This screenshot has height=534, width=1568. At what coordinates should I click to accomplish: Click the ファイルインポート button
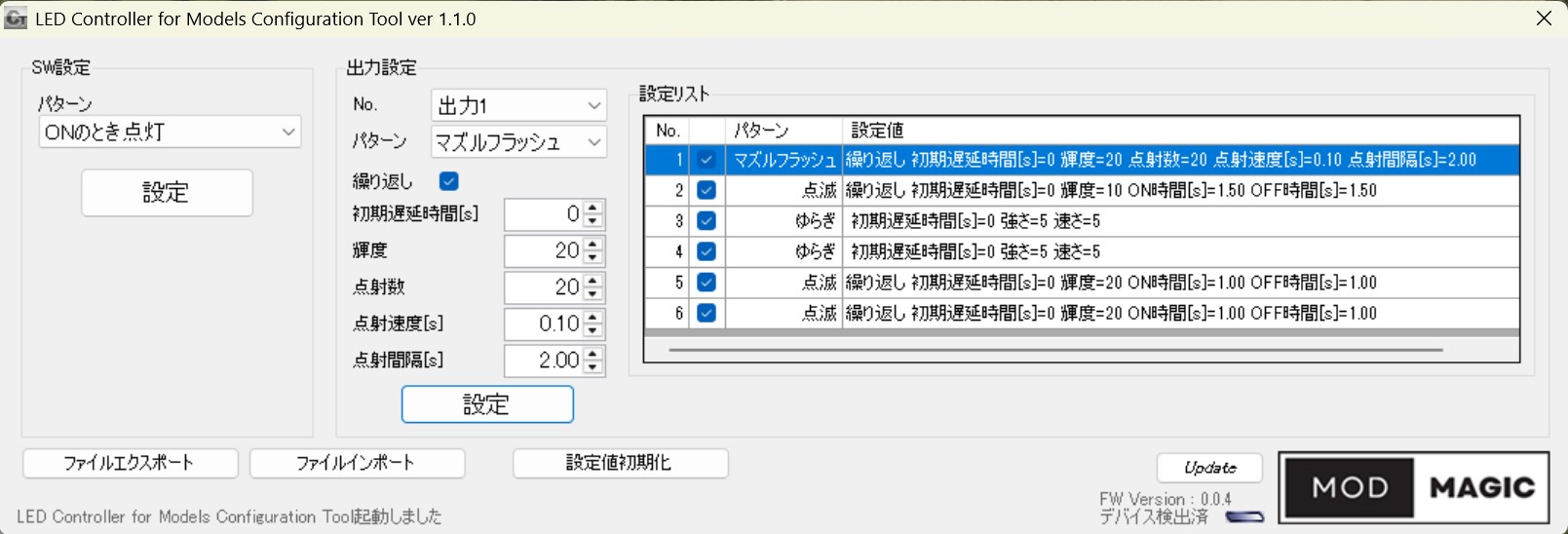coord(357,464)
